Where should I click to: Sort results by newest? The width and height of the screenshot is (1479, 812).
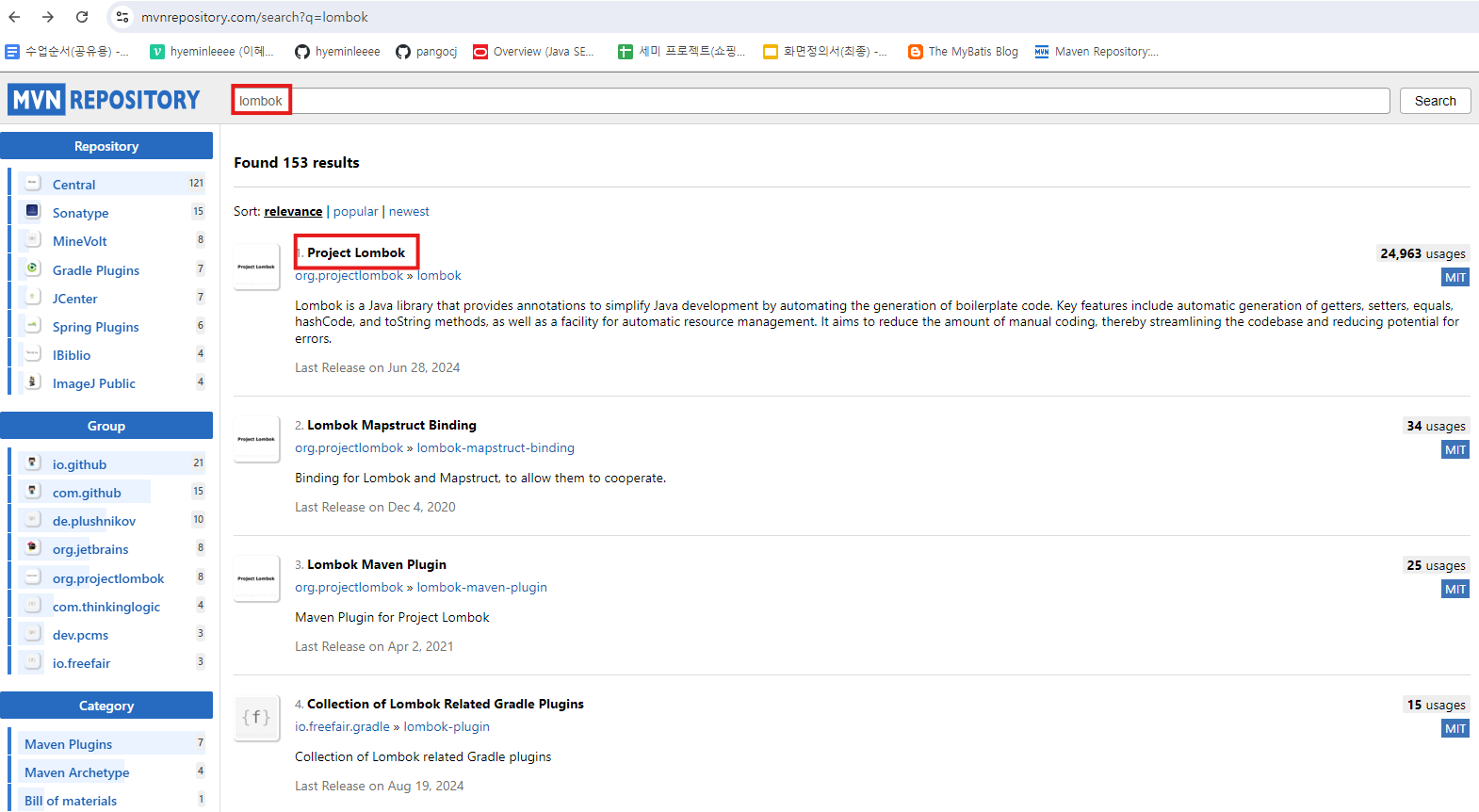click(x=409, y=212)
